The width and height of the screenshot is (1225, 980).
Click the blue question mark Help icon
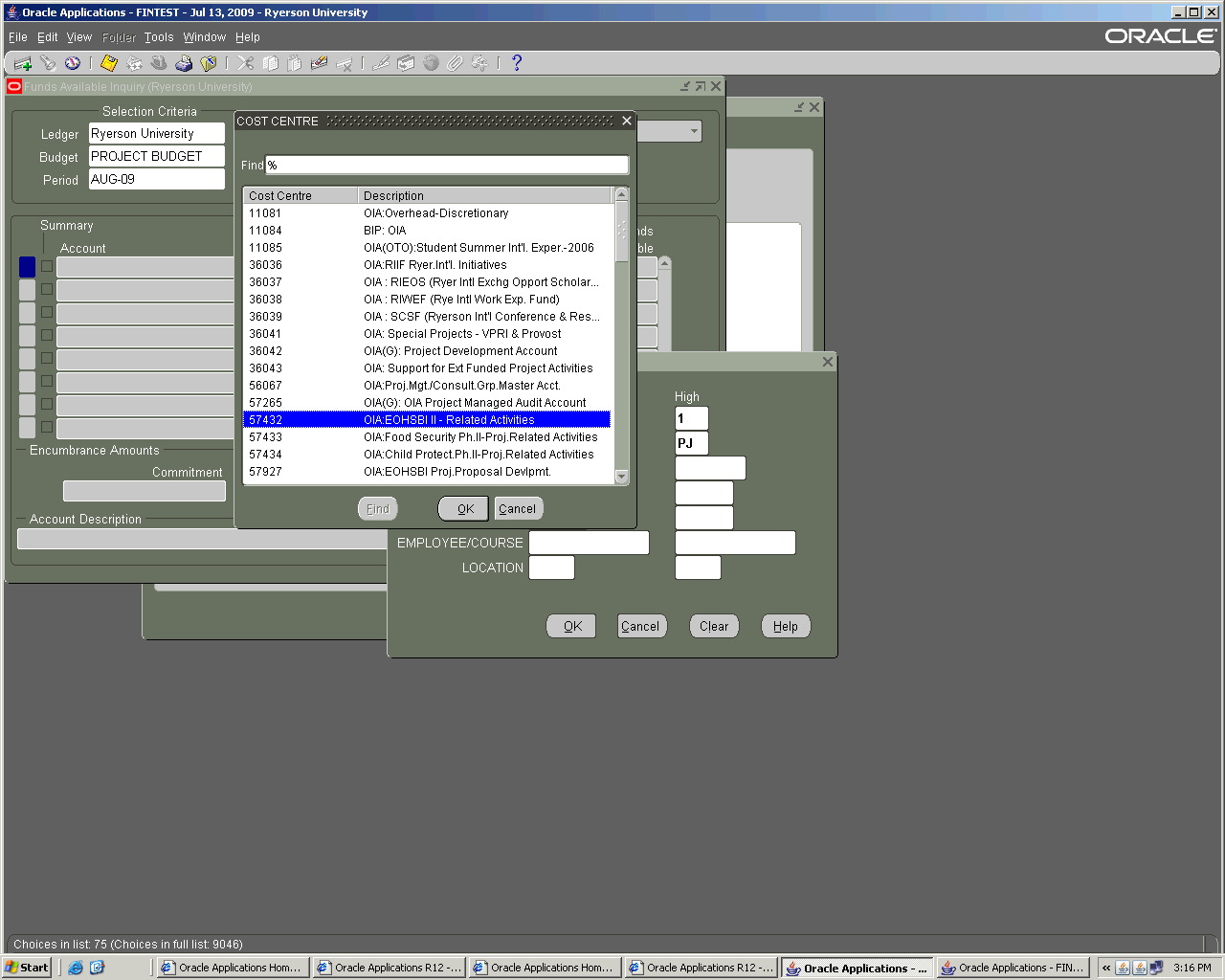(517, 64)
